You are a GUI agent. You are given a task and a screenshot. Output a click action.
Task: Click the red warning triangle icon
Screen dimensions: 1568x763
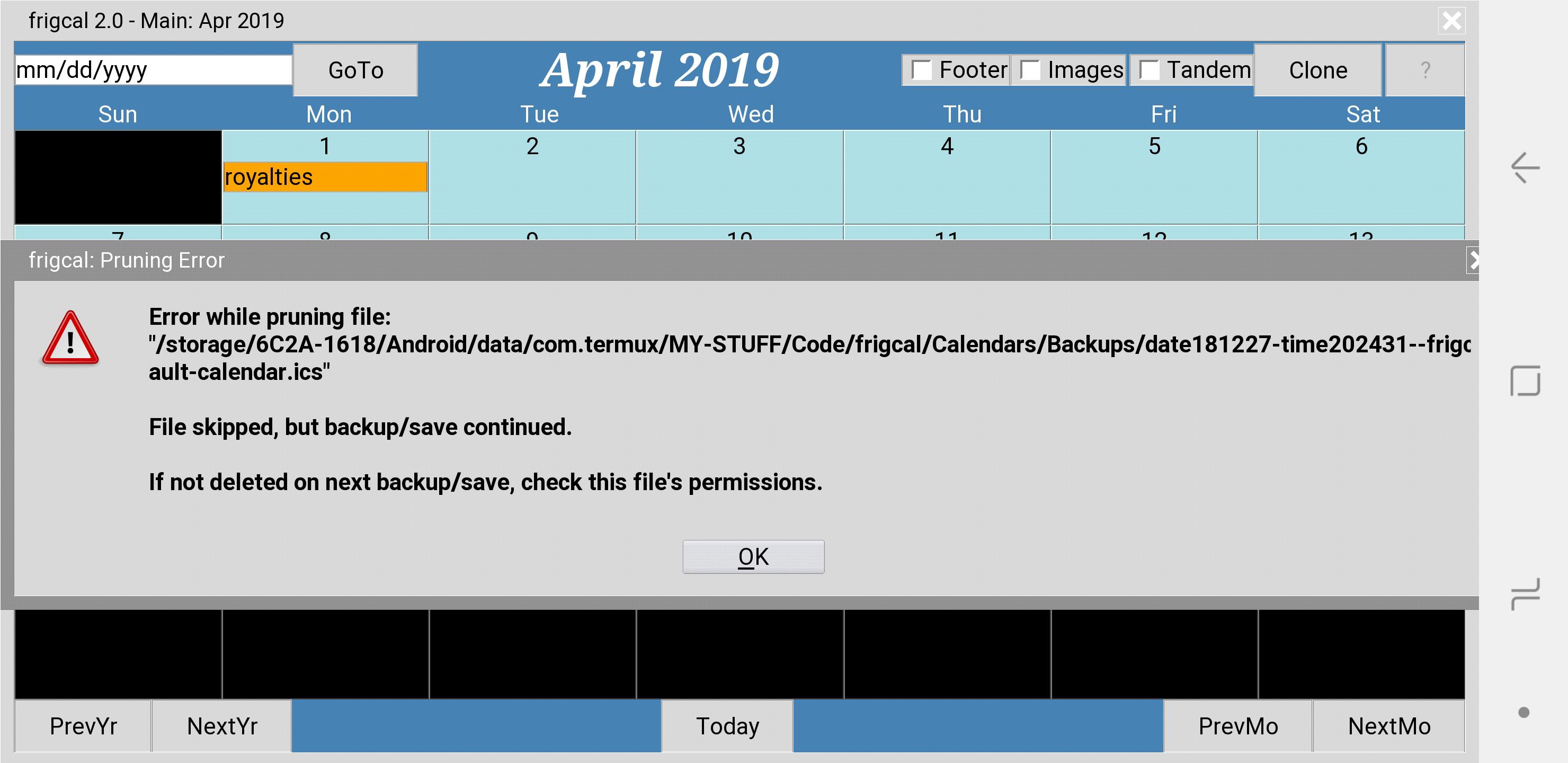(70, 339)
